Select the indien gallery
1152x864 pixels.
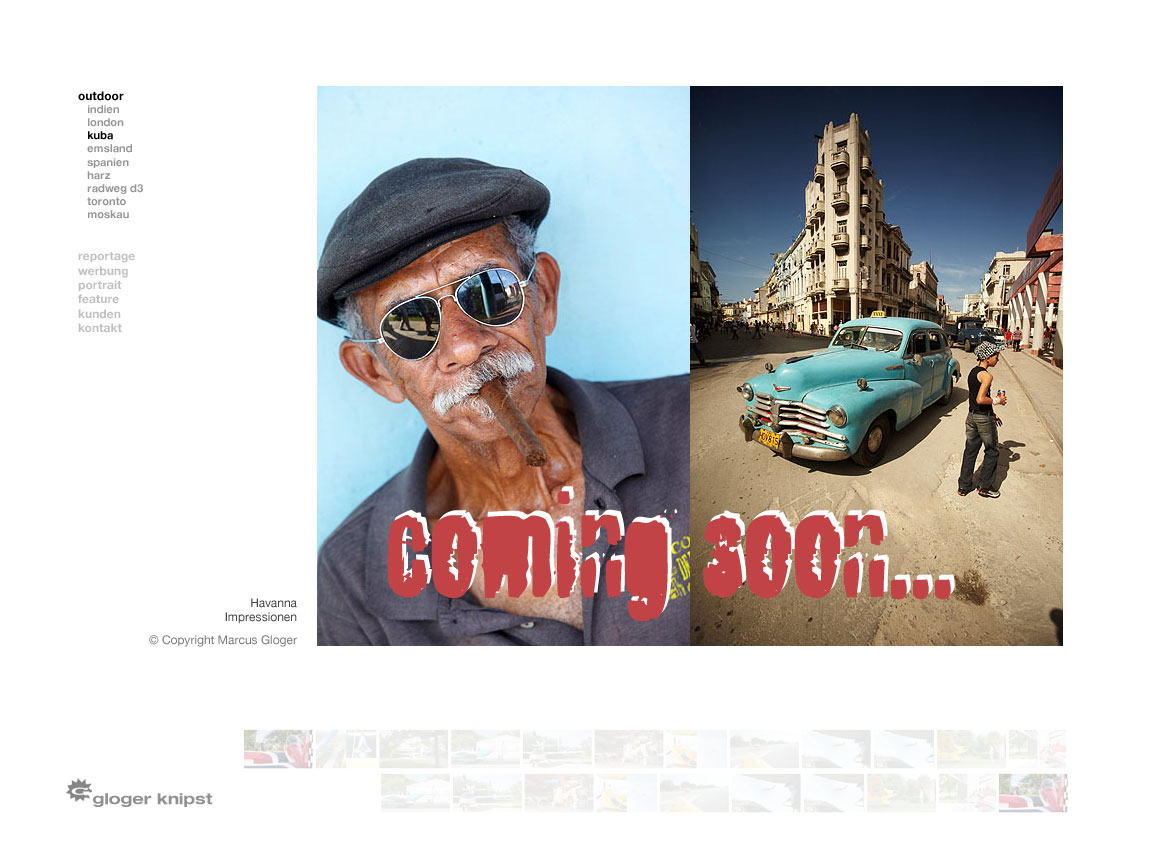(x=103, y=110)
